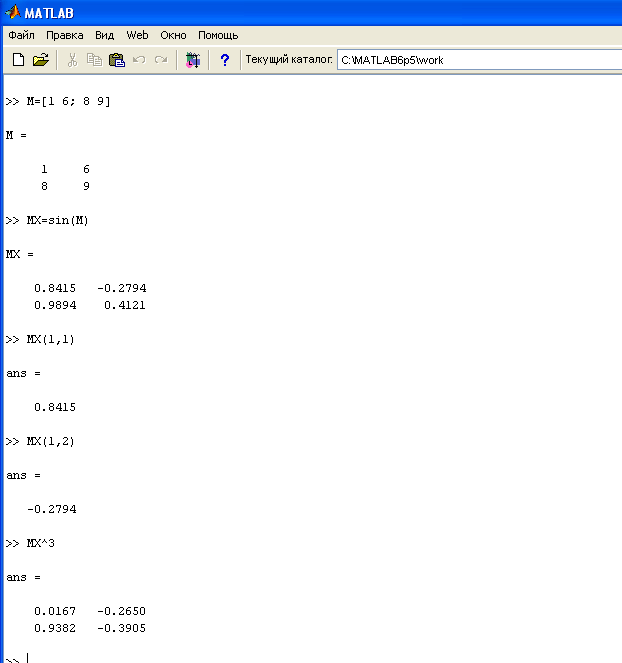Click the New M-file icon
Image resolution: width=622 pixels, height=663 pixels.
[x=18, y=60]
